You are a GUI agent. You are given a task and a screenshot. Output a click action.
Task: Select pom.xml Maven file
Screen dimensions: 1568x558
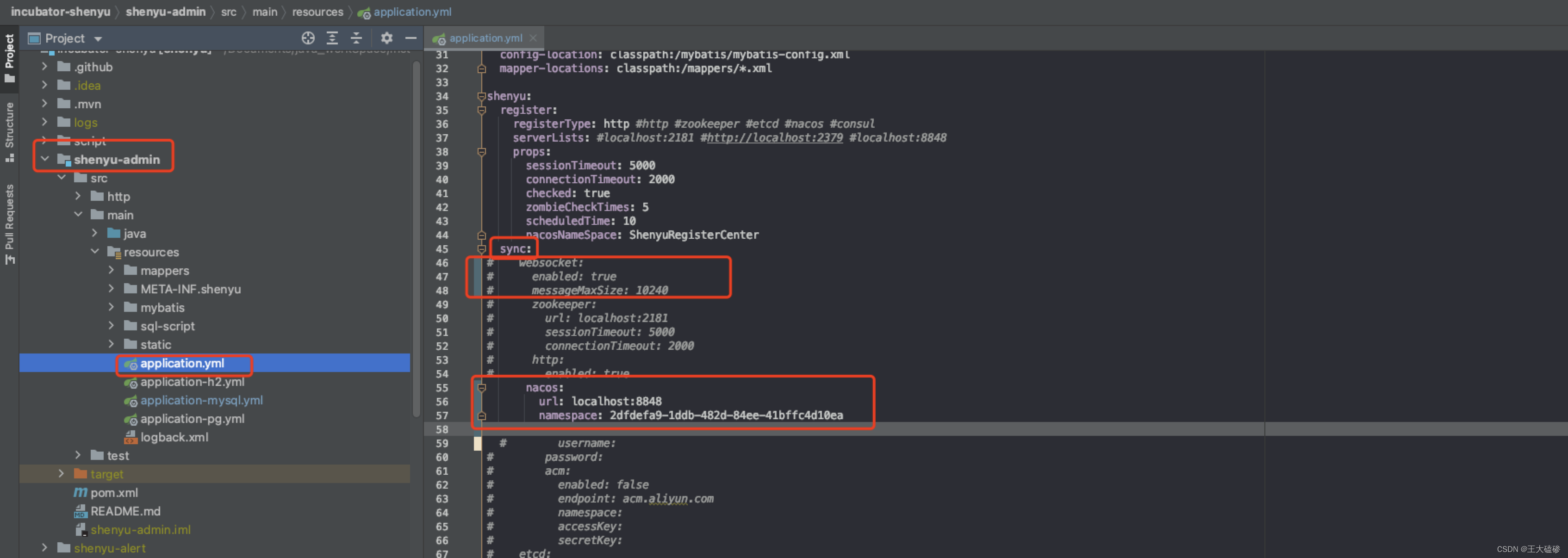click(x=114, y=492)
